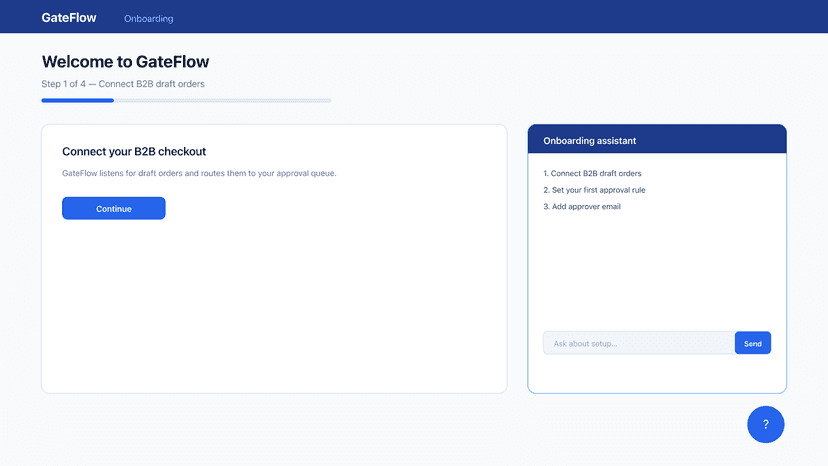
Task: Click the 'Onboarding assistant' panel header
Action: [657, 139]
